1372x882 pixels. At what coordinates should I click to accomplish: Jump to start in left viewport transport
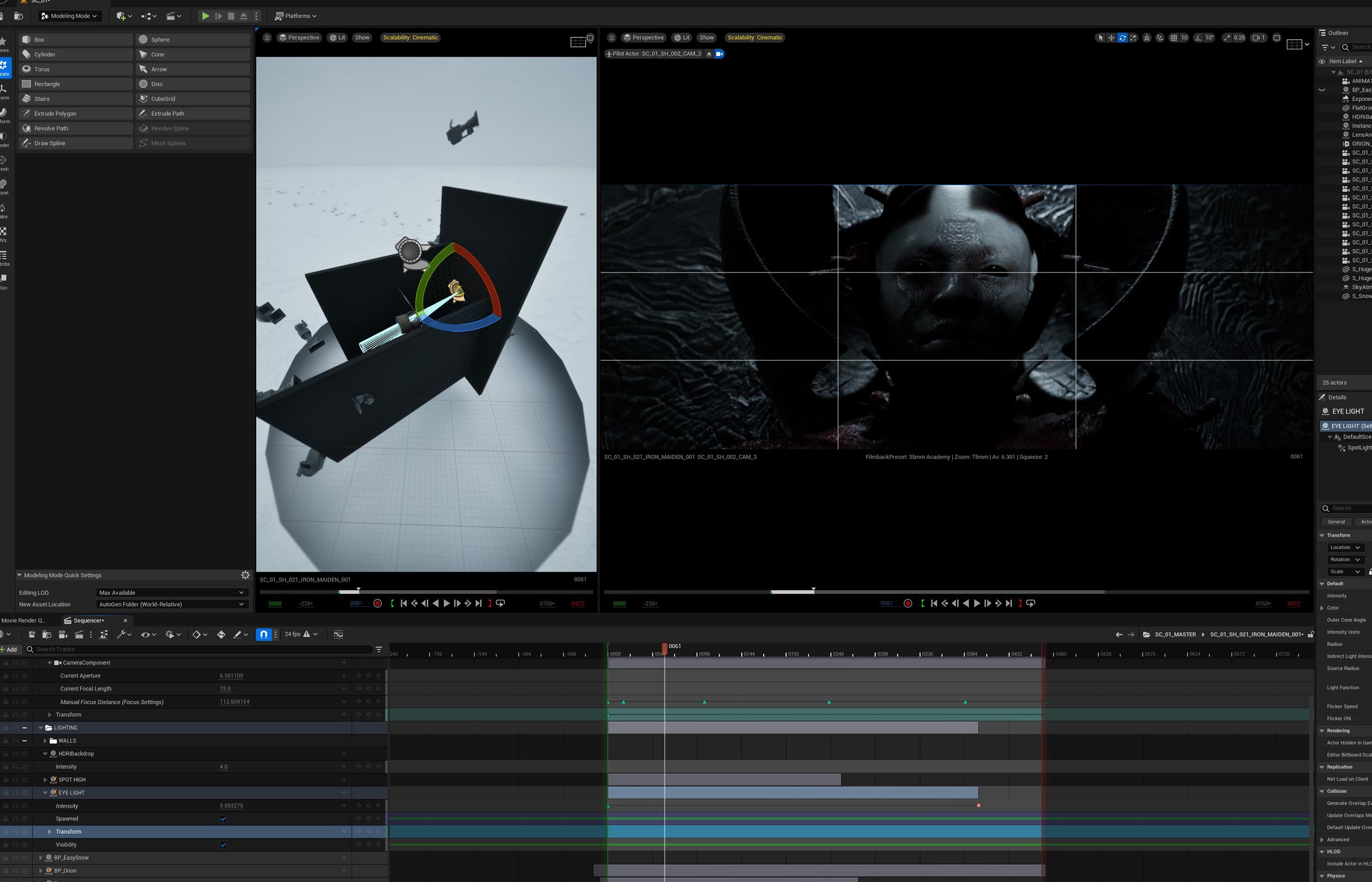click(404, 603)
